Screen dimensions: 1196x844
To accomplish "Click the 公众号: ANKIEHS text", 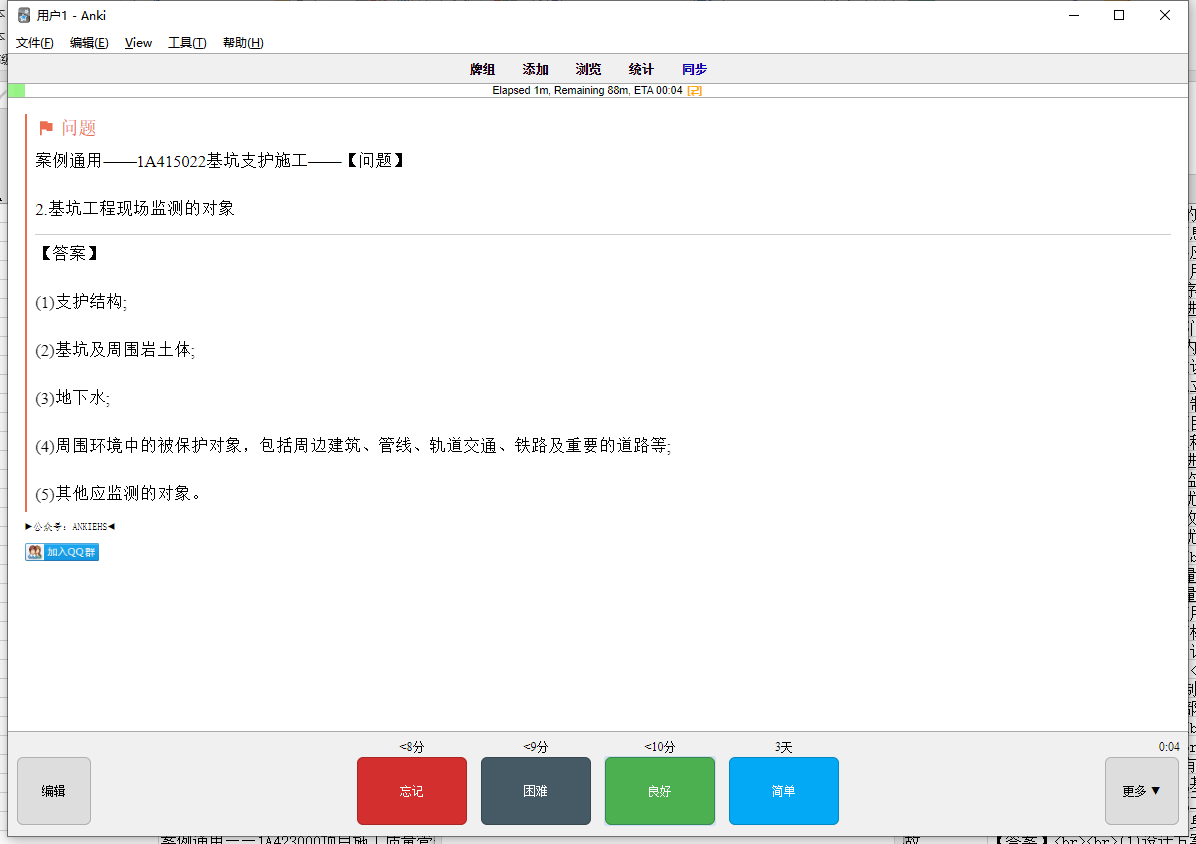I will 70,527.
